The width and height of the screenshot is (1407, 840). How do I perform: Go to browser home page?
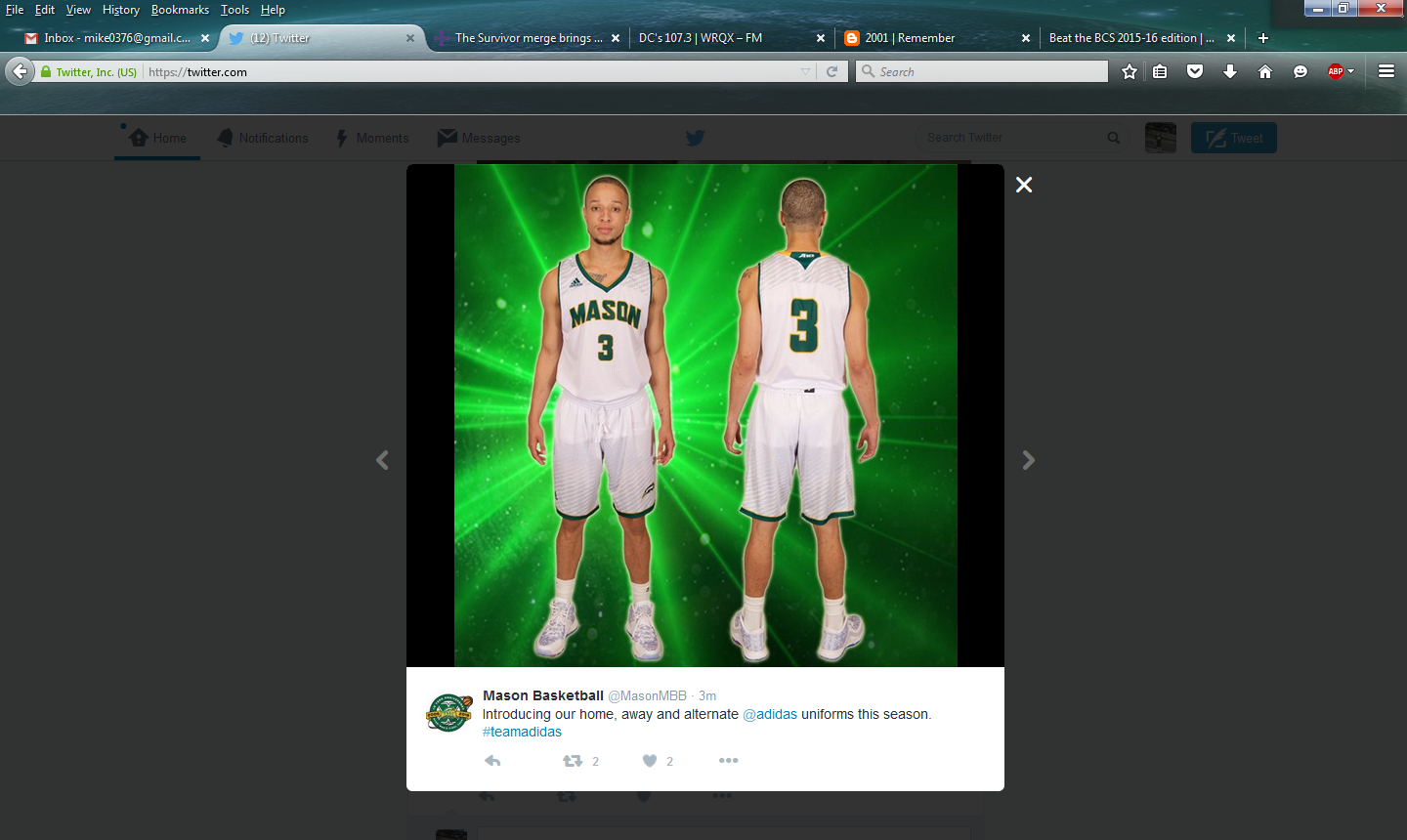[1265, 71]
